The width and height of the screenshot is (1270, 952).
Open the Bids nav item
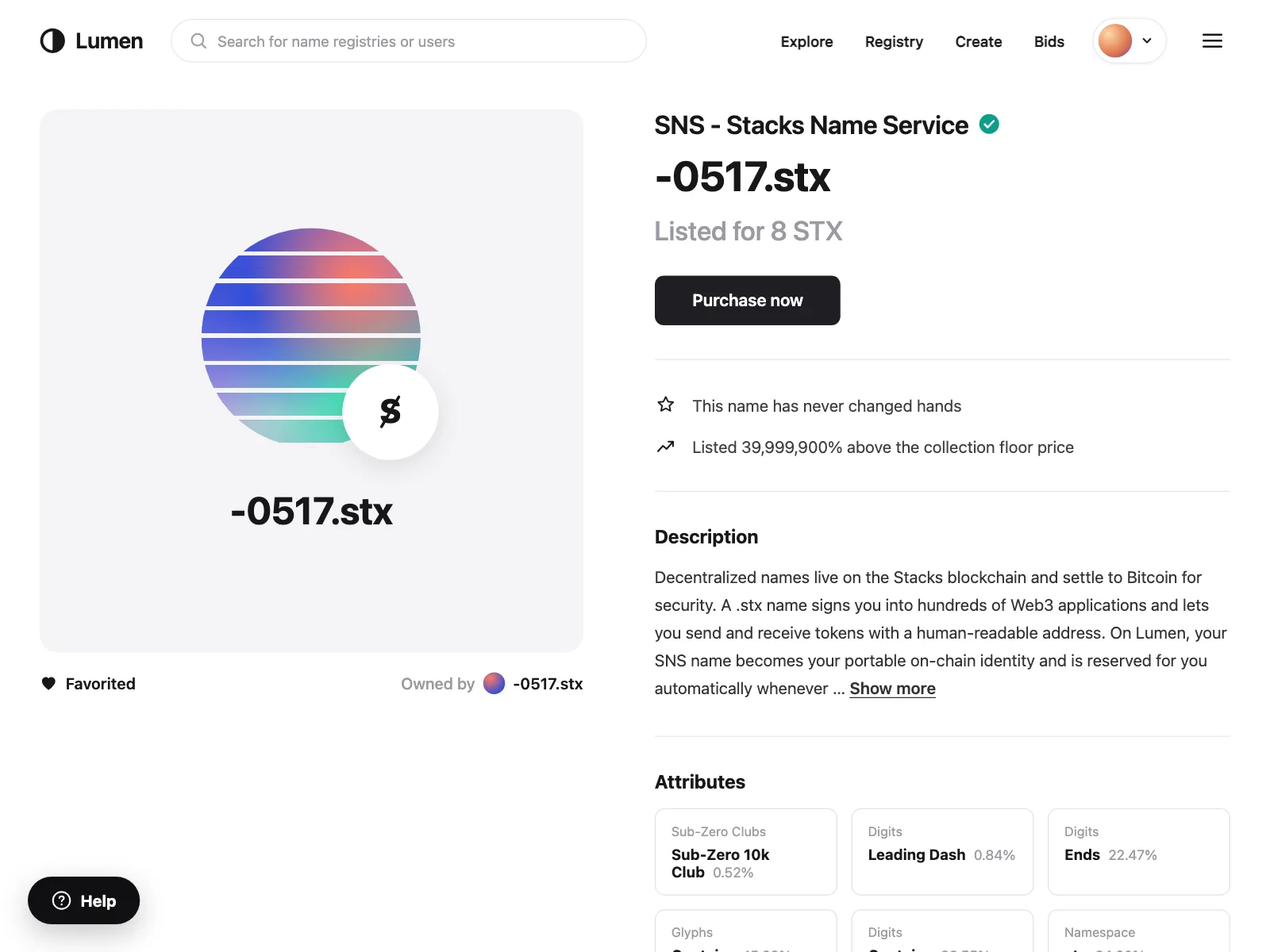point(1049,41)
